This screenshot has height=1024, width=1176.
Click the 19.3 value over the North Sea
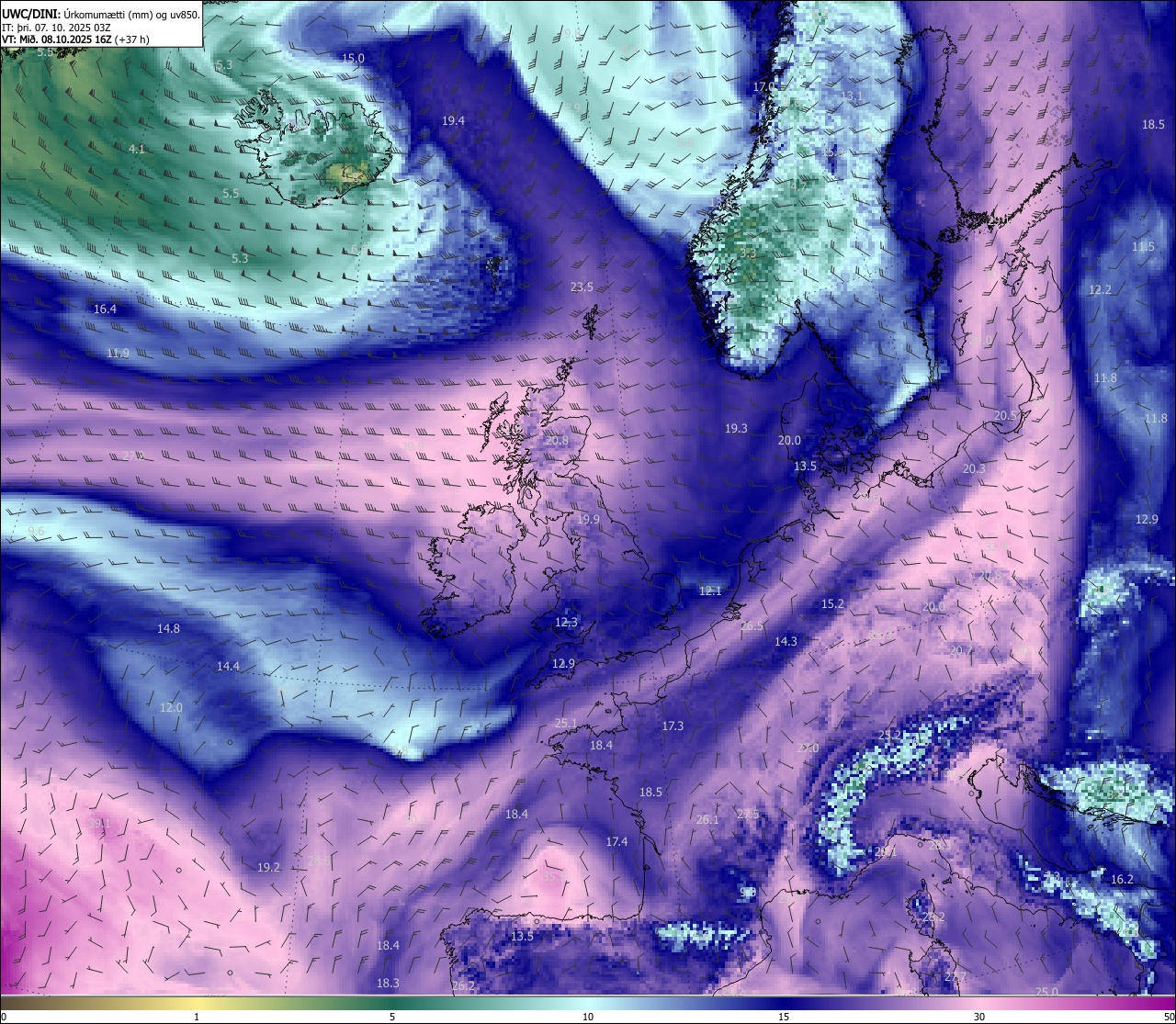[736, 428]
